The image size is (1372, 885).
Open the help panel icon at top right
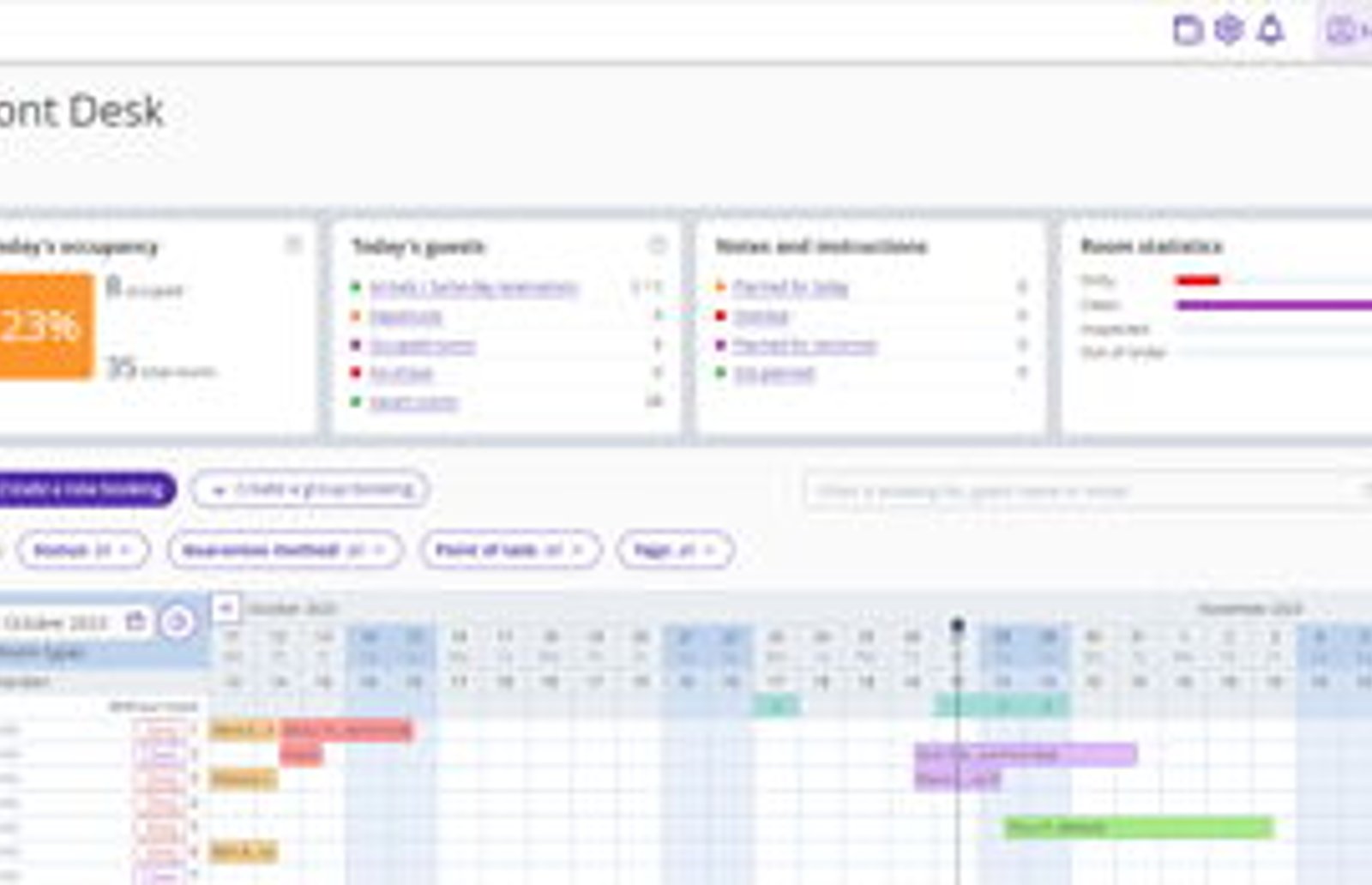1342,31
